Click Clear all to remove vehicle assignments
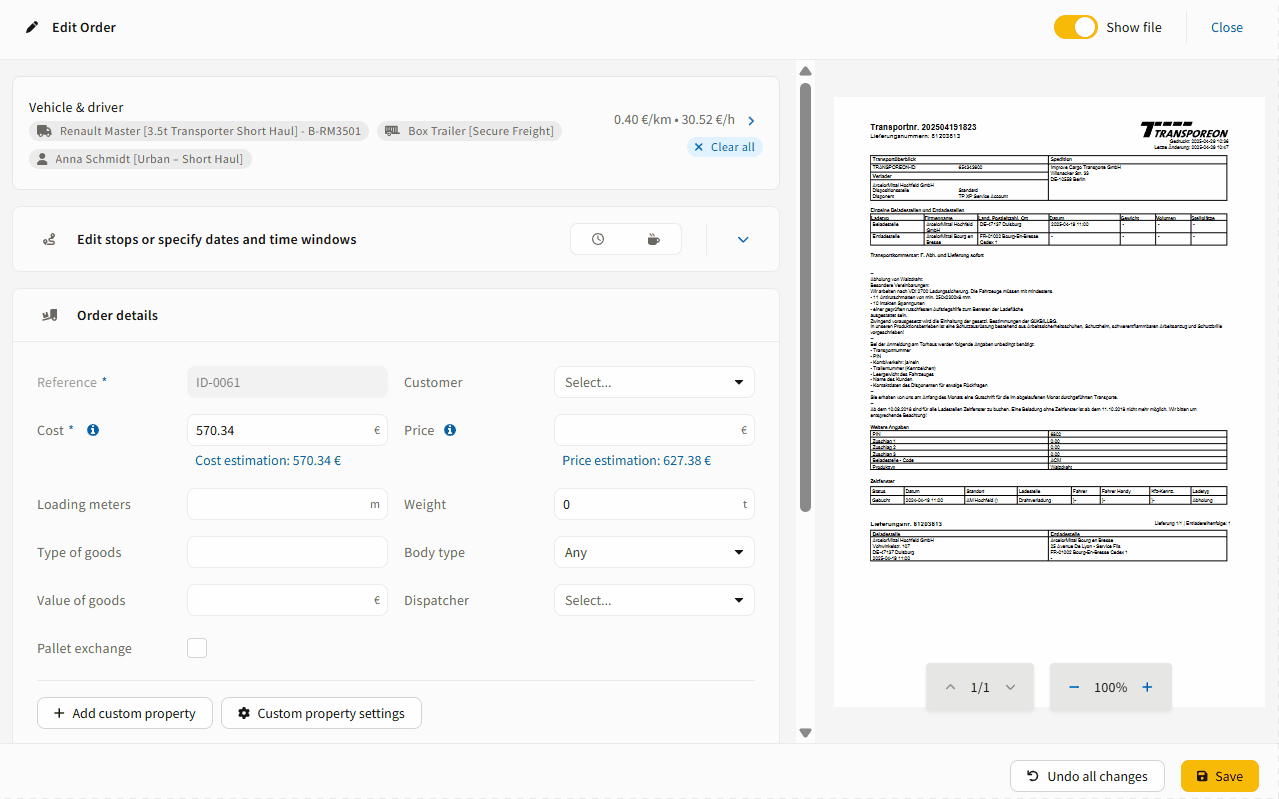 pos(724,146)
